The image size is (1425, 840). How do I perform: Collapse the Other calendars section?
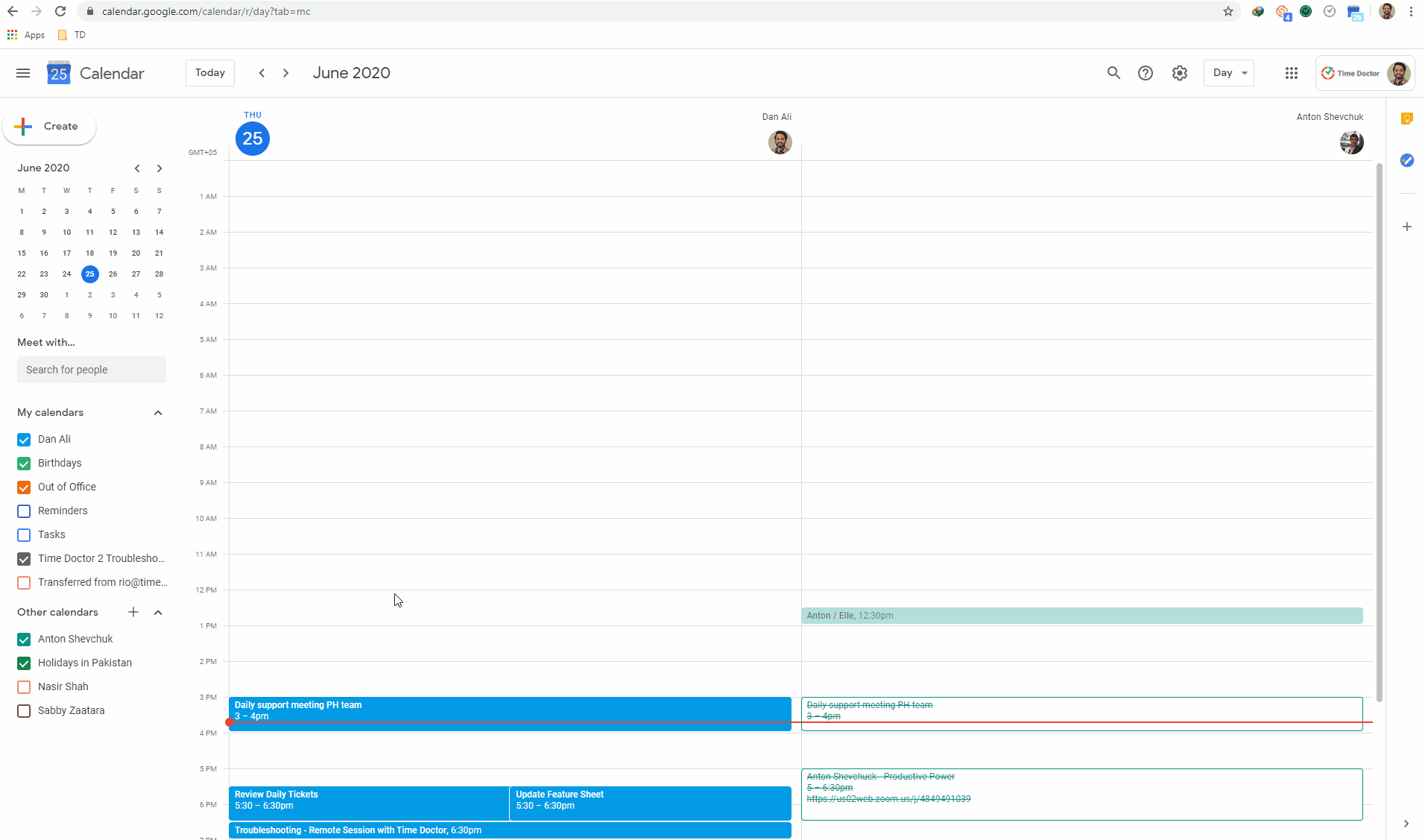(x=157, y=612)
